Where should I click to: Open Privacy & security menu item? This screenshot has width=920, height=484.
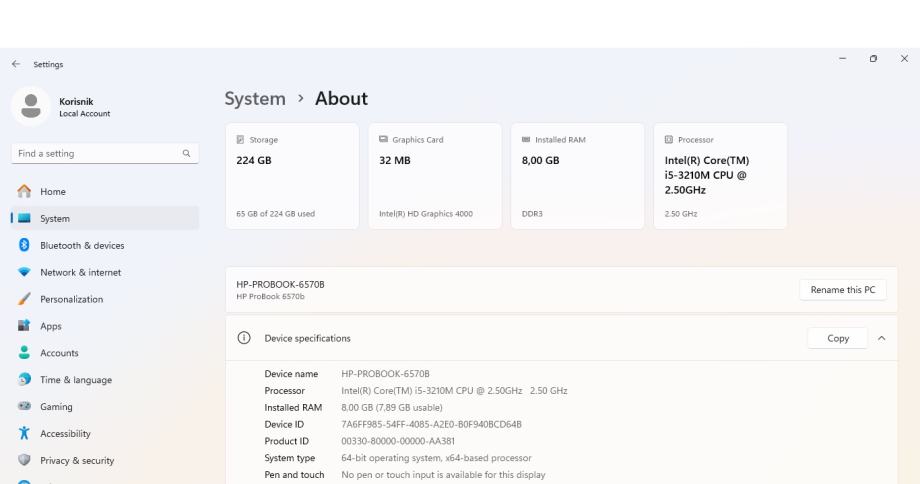77,461
